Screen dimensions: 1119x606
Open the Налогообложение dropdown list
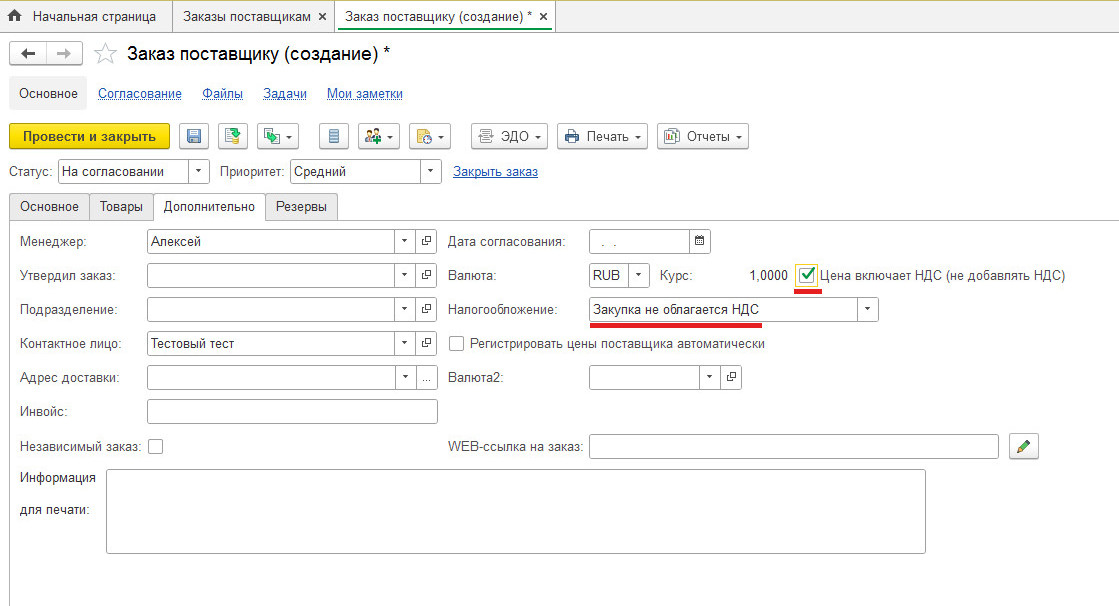click(867, 309)
